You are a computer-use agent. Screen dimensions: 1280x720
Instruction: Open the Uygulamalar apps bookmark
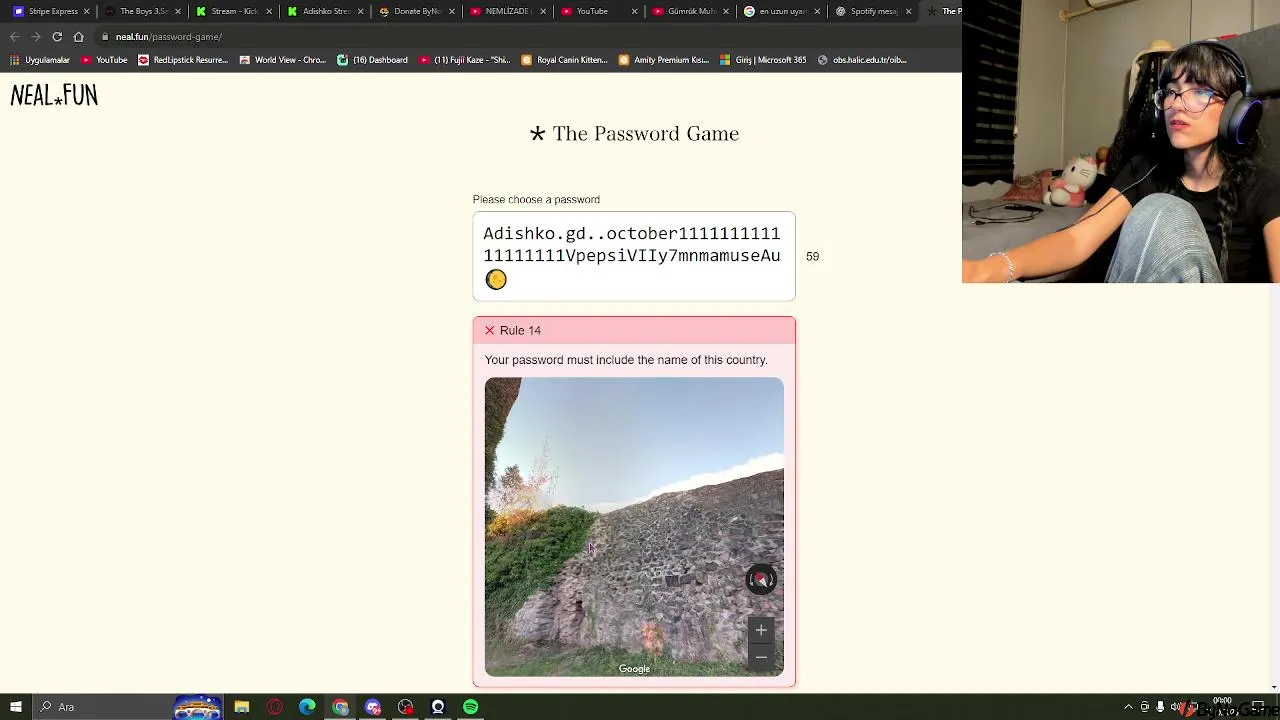(x=40, y=60)
